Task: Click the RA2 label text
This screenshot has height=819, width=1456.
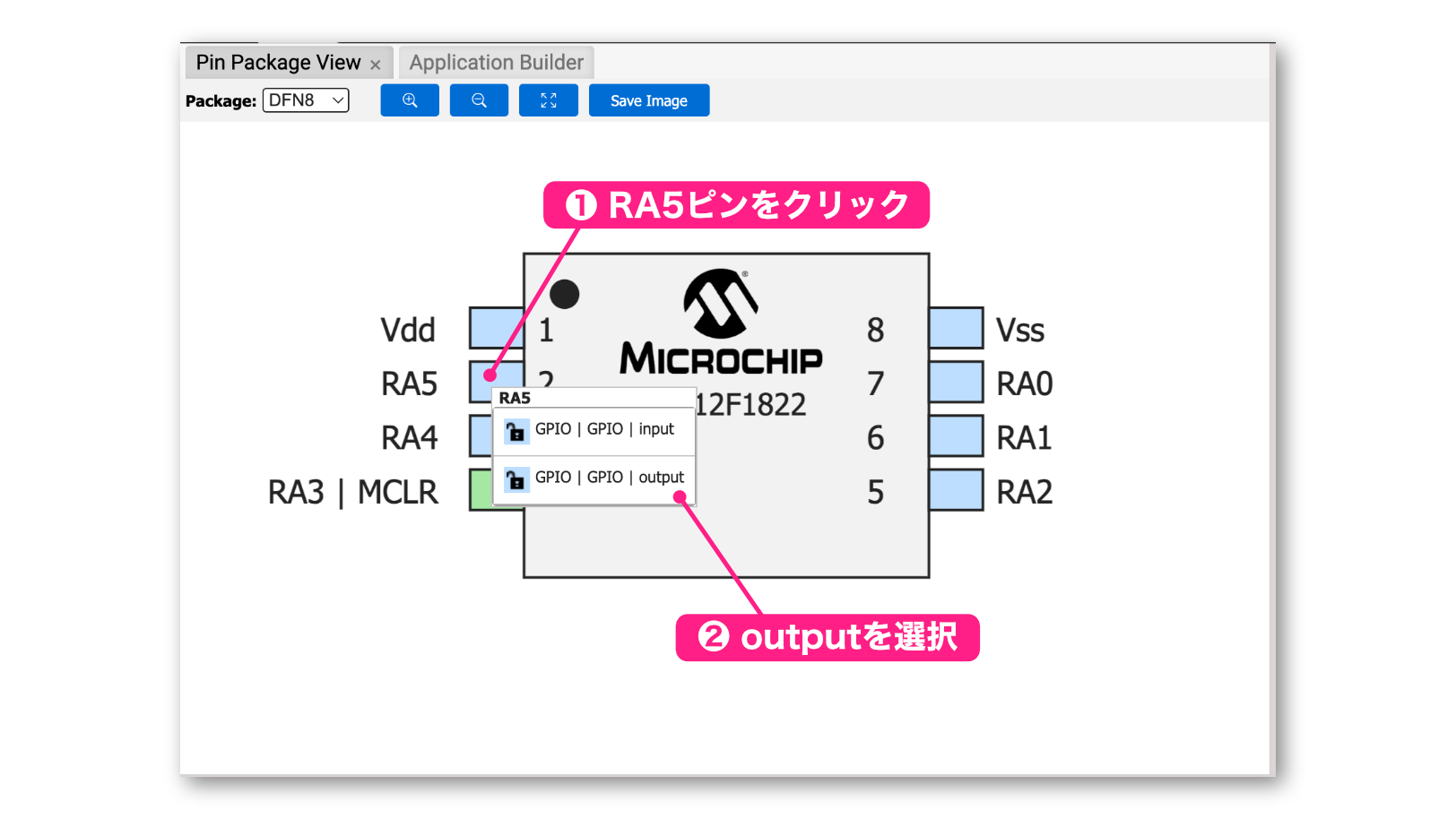Action: click(x=1025, y=492)
